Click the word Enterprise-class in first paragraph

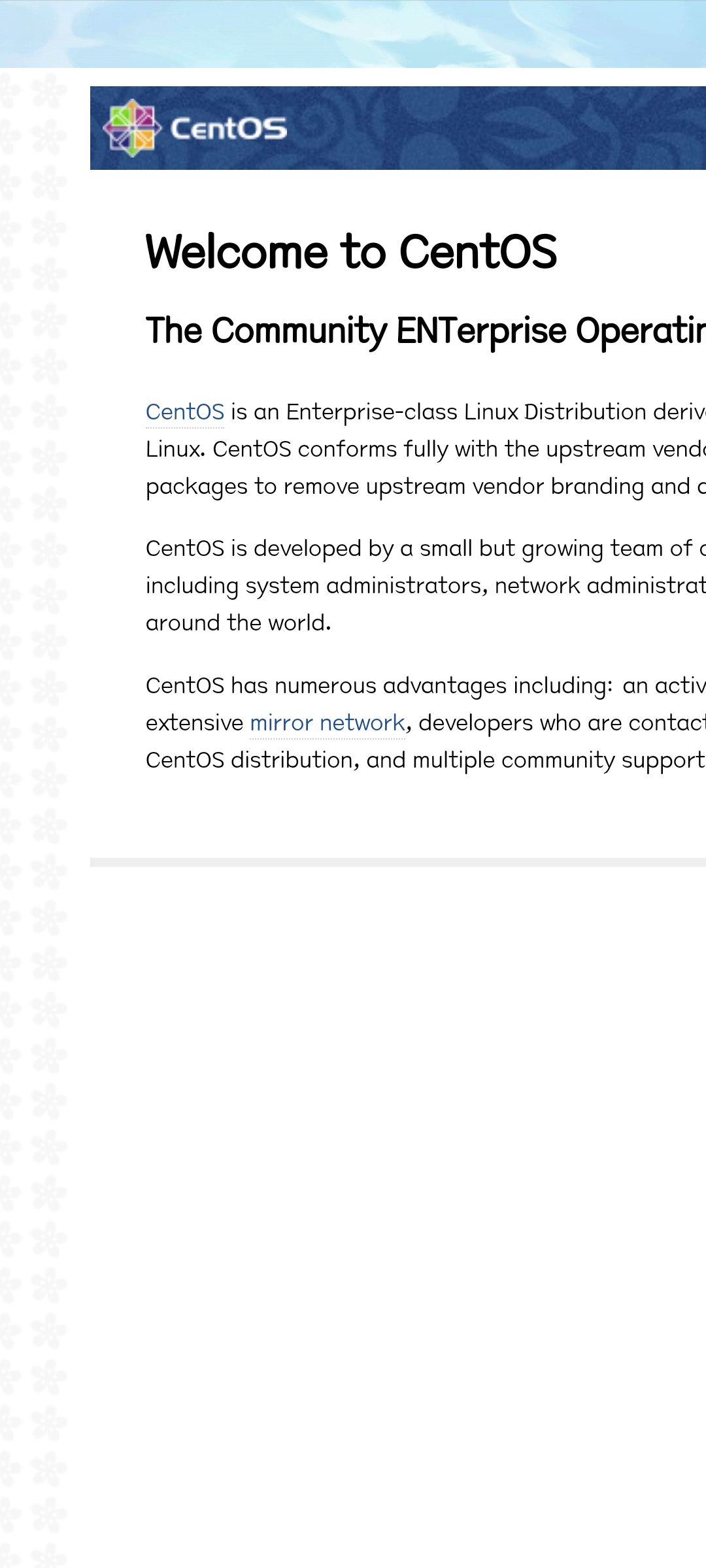[371, 412]
